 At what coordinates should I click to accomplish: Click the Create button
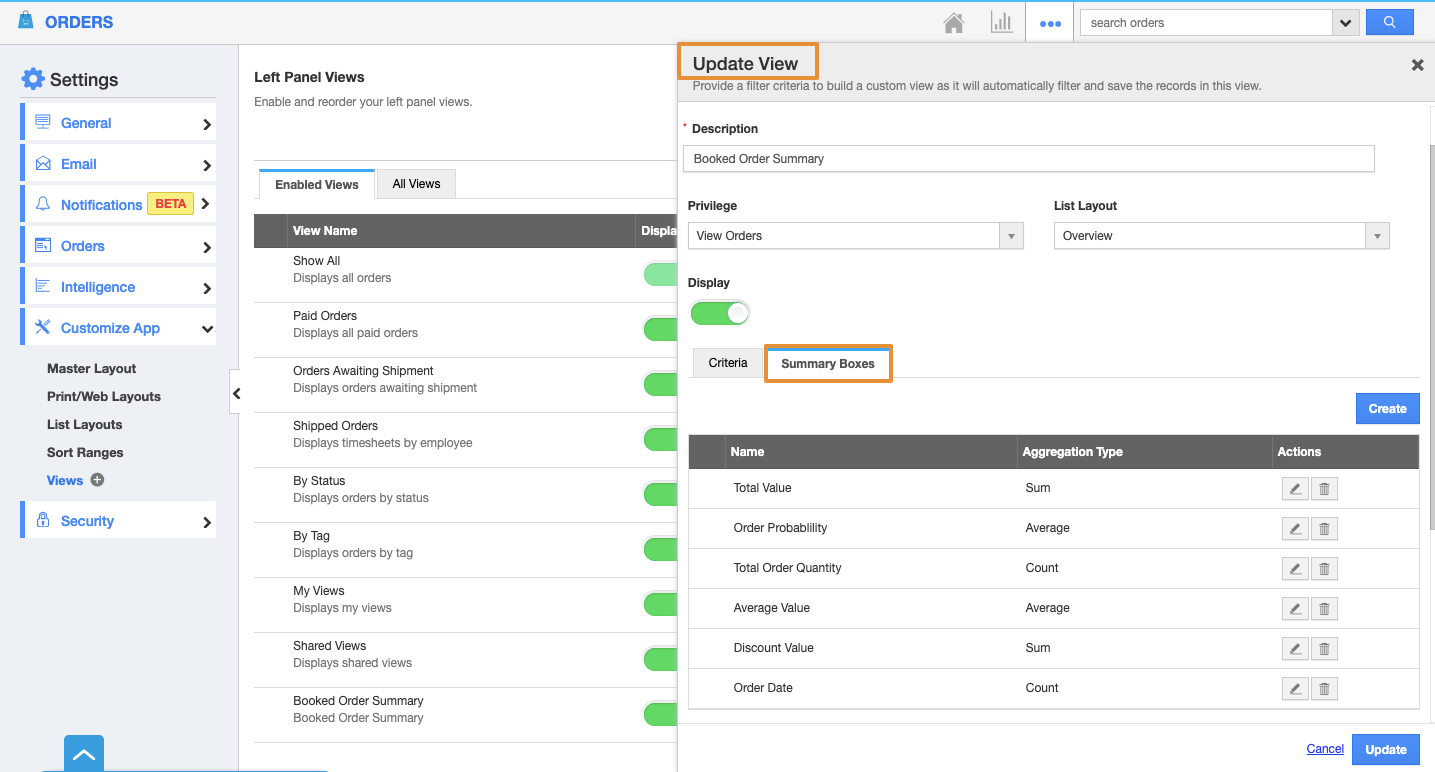click(1387, 409)
